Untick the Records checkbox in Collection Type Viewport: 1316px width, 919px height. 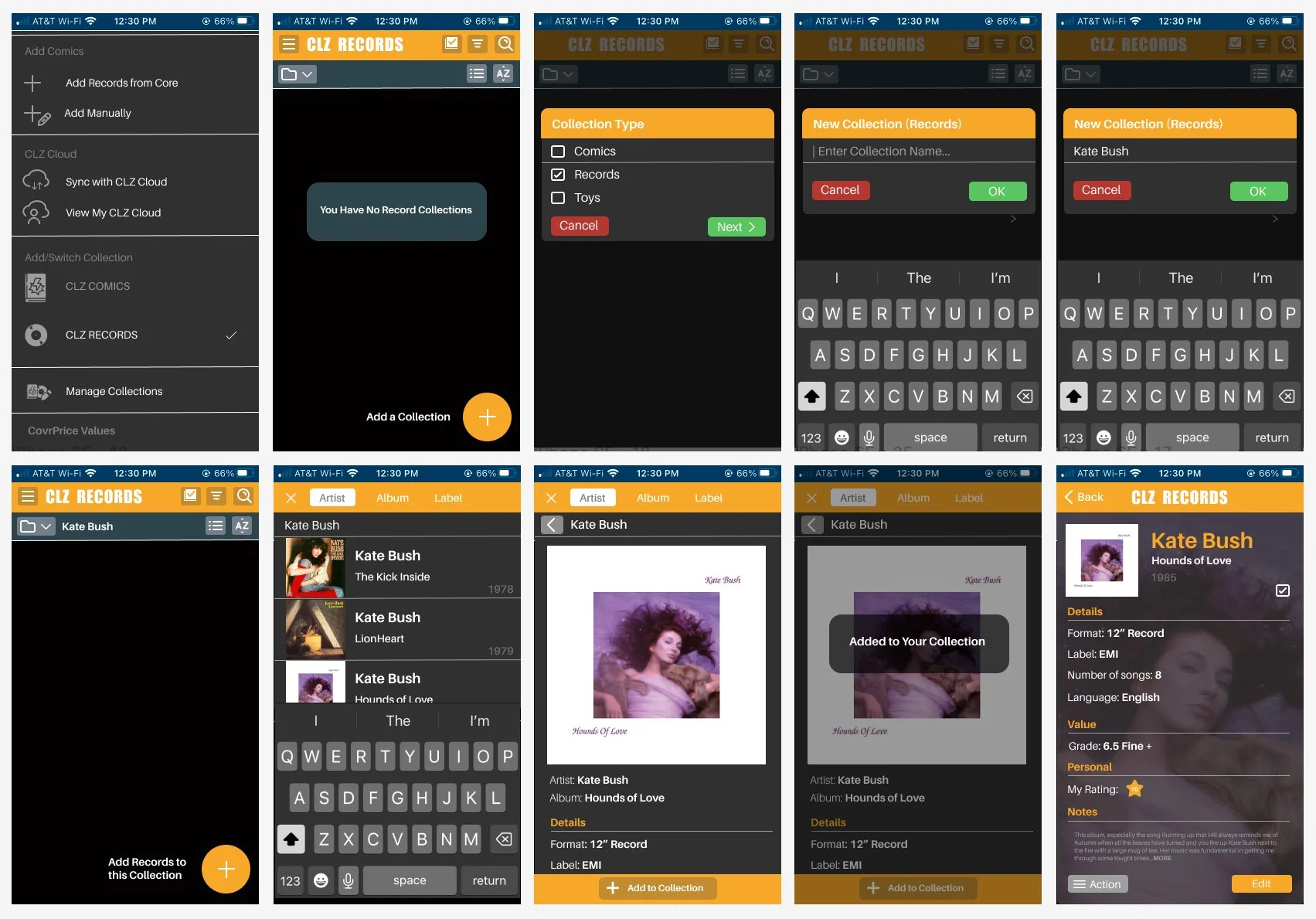coord(558,175)
